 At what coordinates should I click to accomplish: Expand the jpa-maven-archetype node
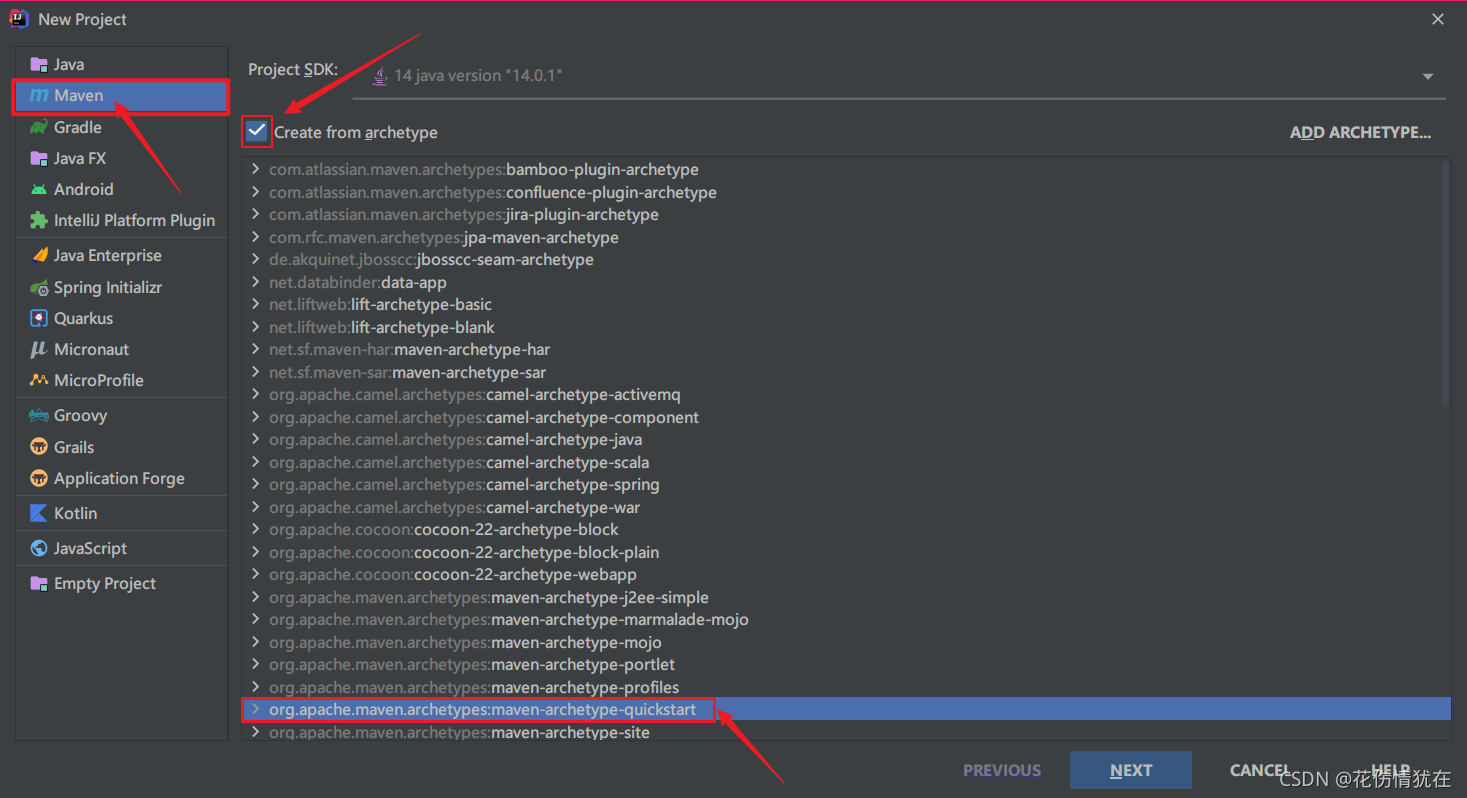256,237
